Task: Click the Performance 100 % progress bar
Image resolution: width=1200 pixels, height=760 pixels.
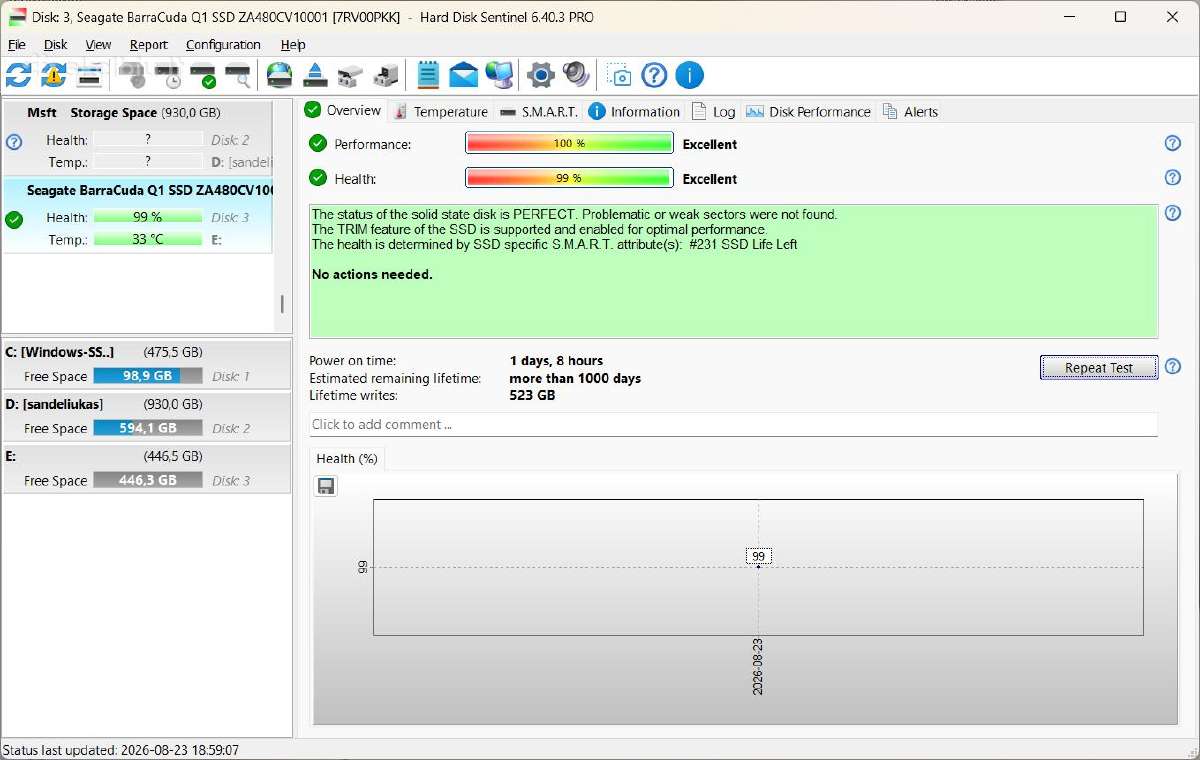Action: (569, 143)
